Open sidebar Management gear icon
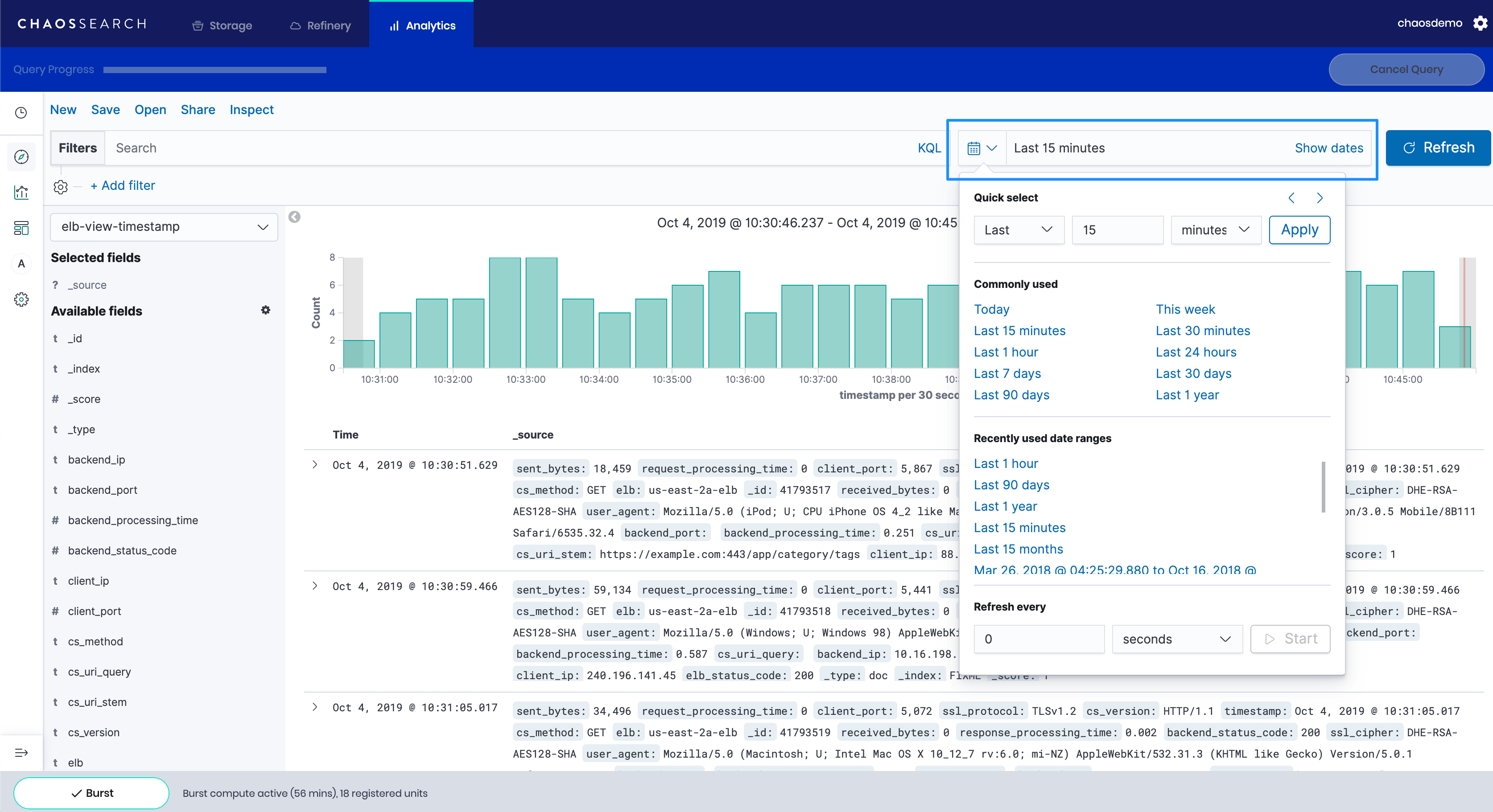Viewport: 1493px width, 812px height. click(21, 299)
